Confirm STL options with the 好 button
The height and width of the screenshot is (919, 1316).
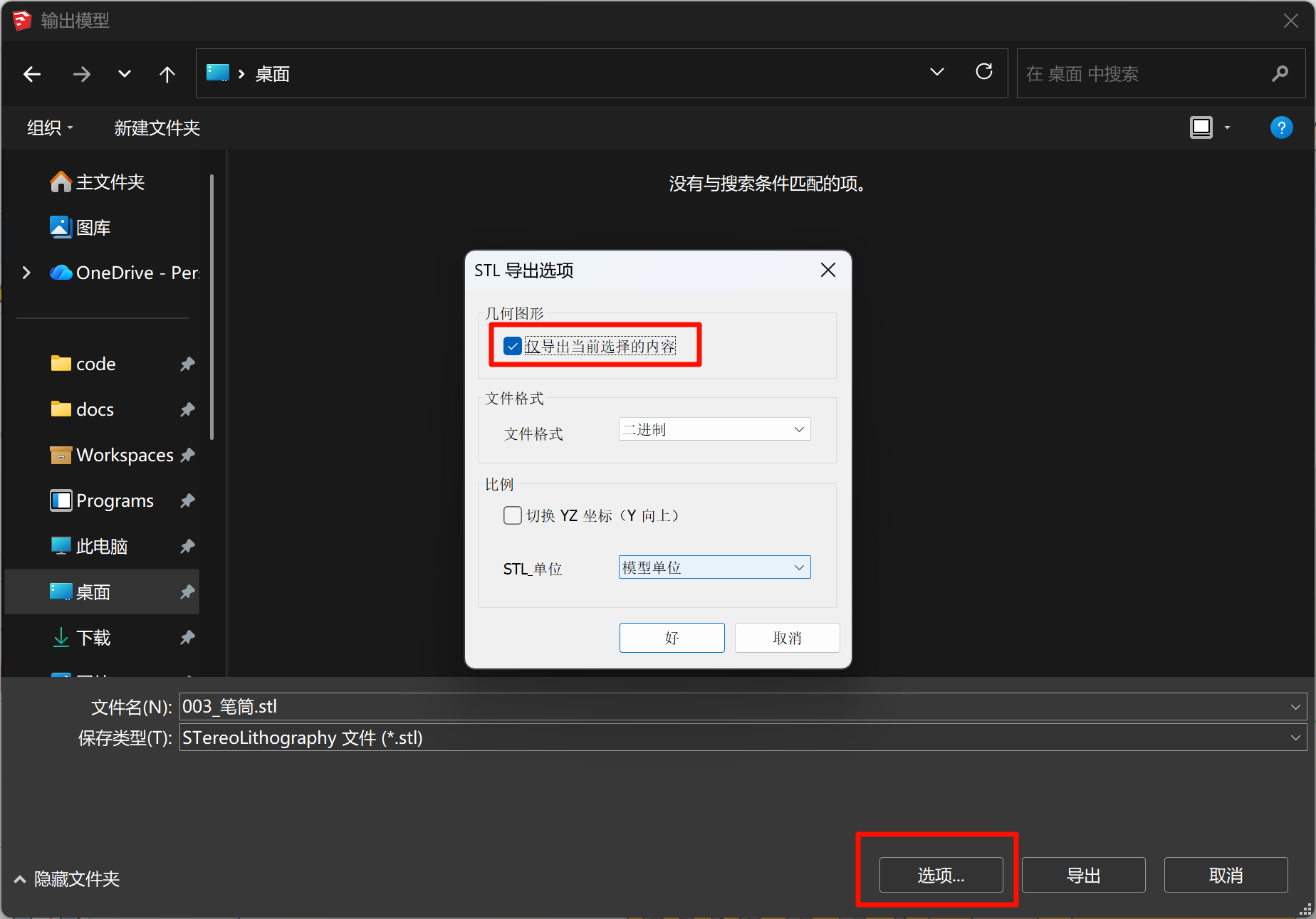672,638
